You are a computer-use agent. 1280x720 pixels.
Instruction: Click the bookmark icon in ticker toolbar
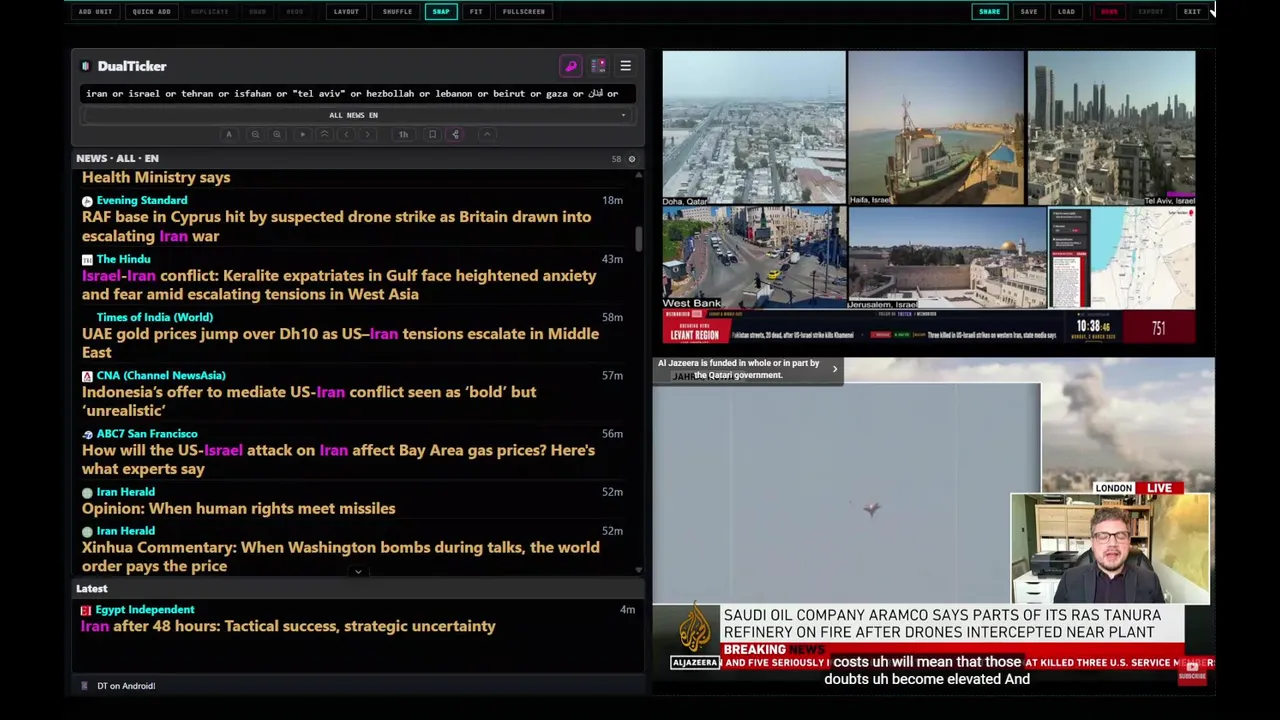tap(432, 134)
